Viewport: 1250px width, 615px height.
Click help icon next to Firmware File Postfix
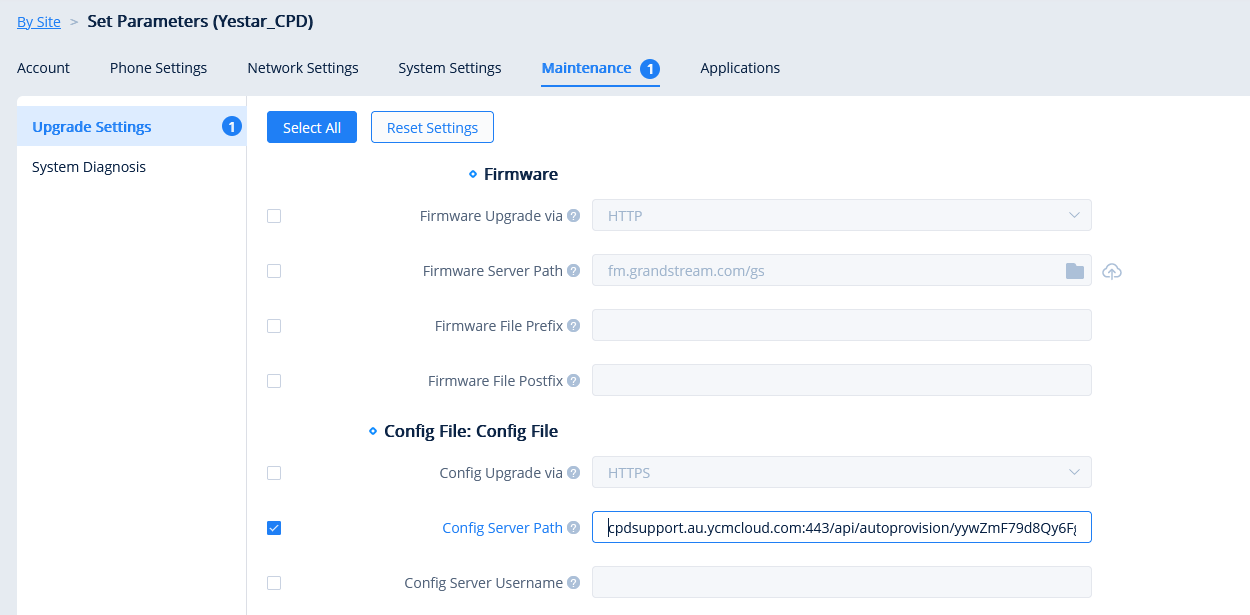574,381
